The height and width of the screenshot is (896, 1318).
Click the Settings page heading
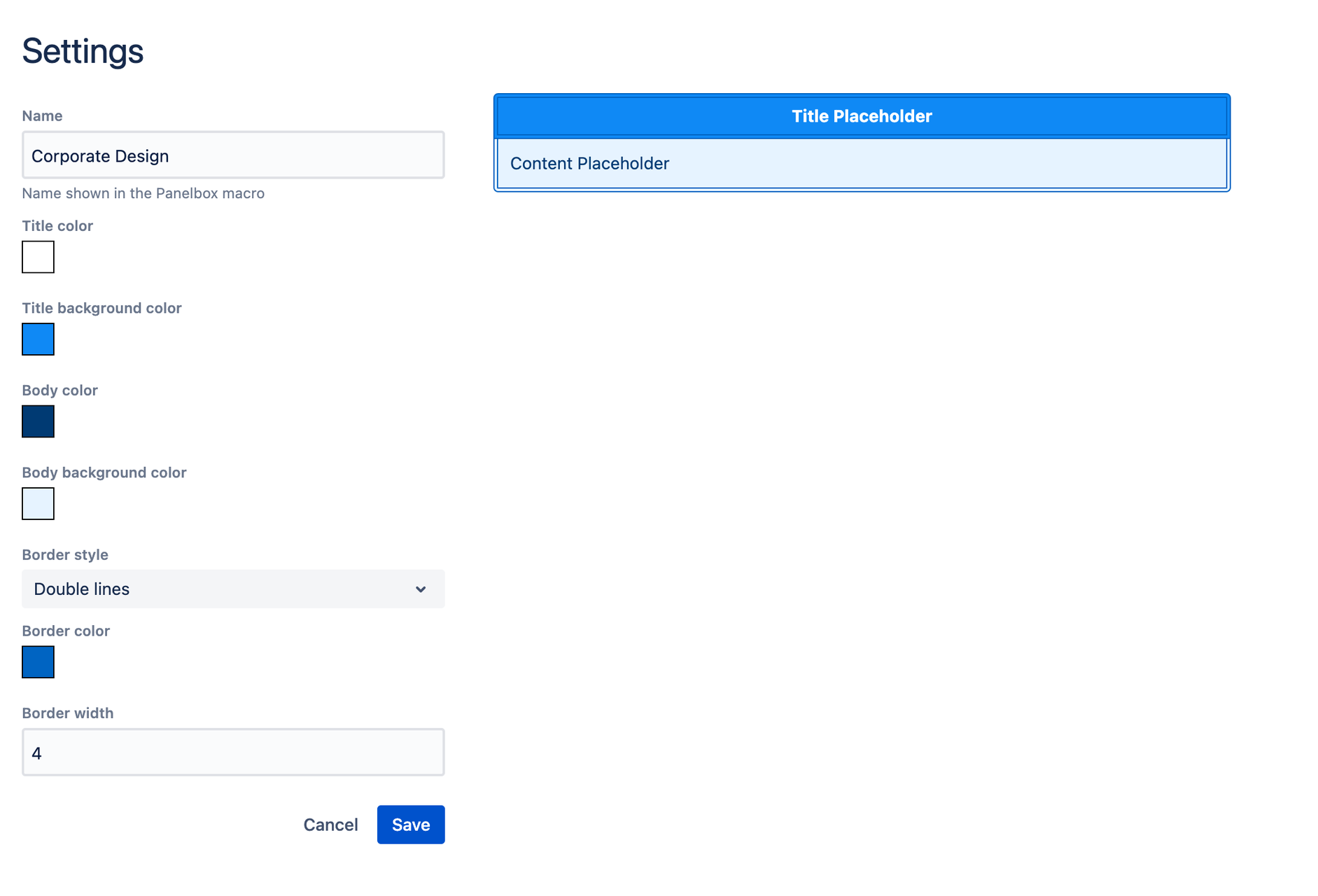(x=82, y=50)
